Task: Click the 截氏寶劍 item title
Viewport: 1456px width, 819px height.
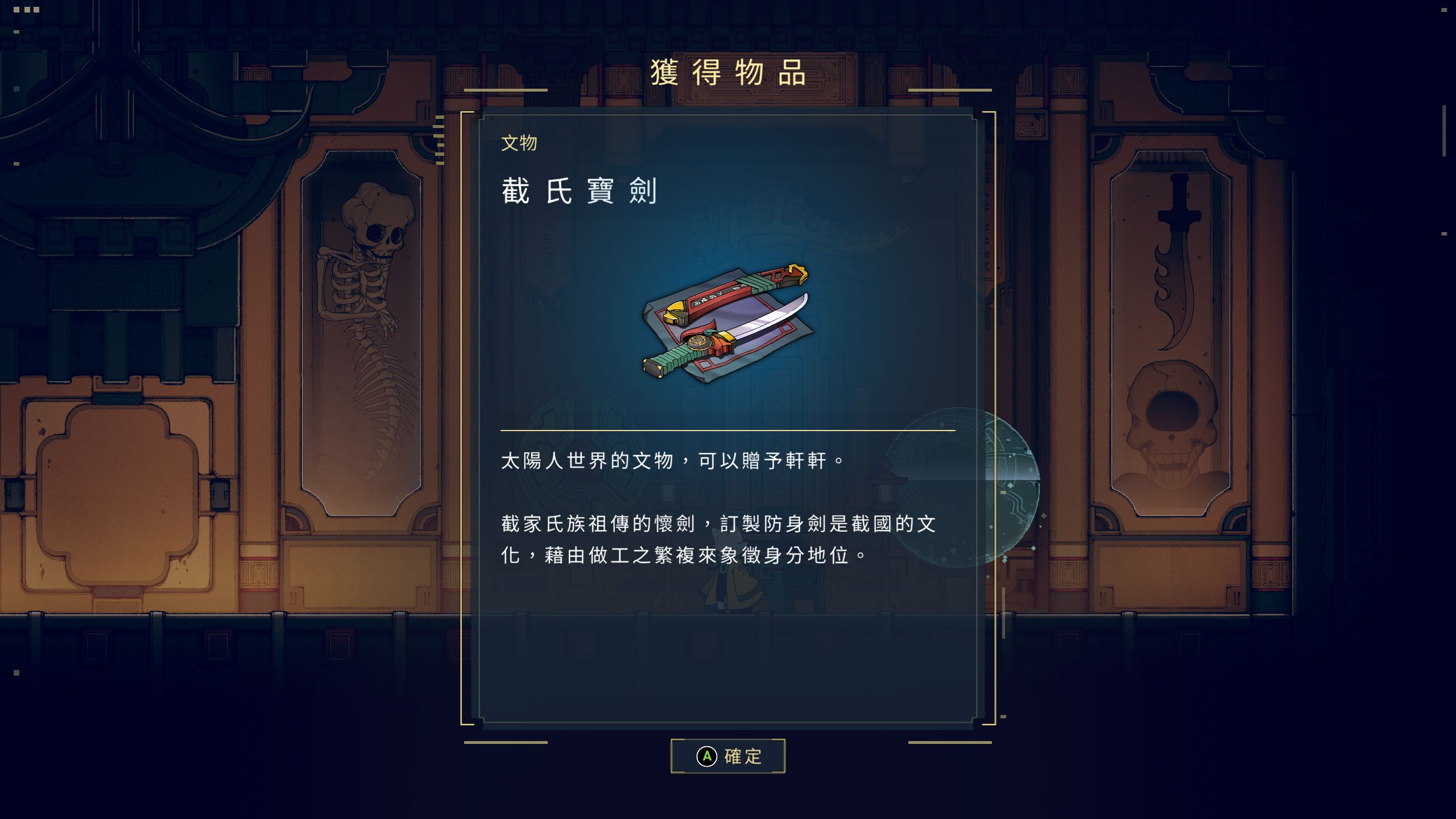Action: (x=579, y=191)
